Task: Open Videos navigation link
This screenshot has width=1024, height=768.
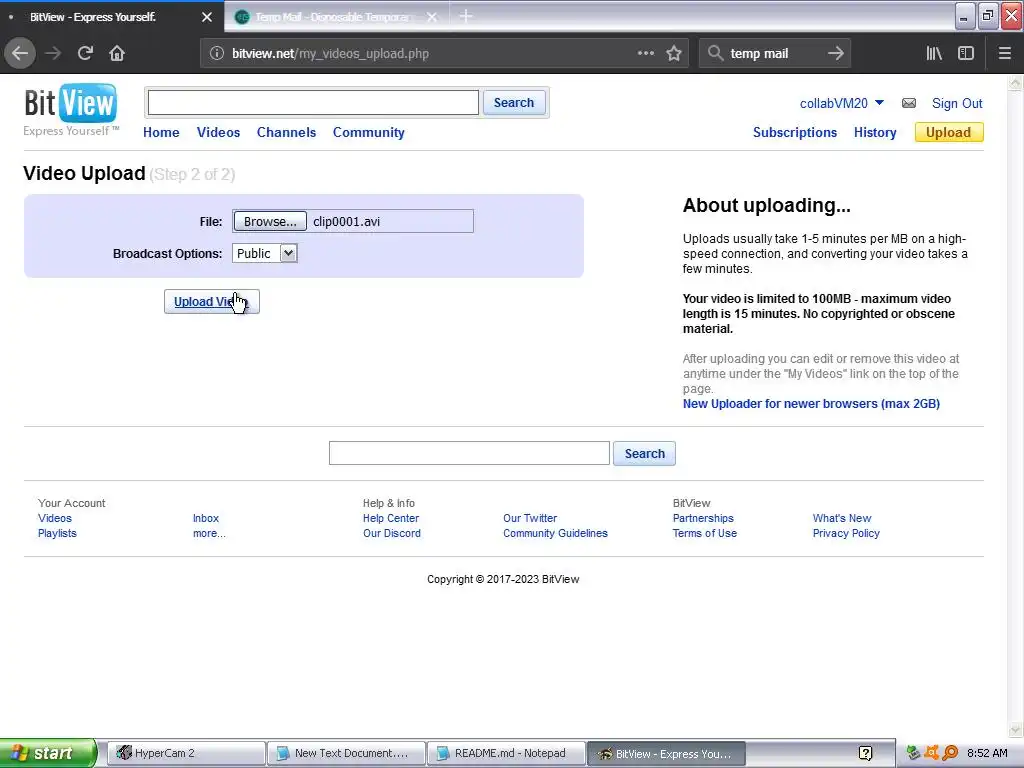Action: (x=218, y=132)
